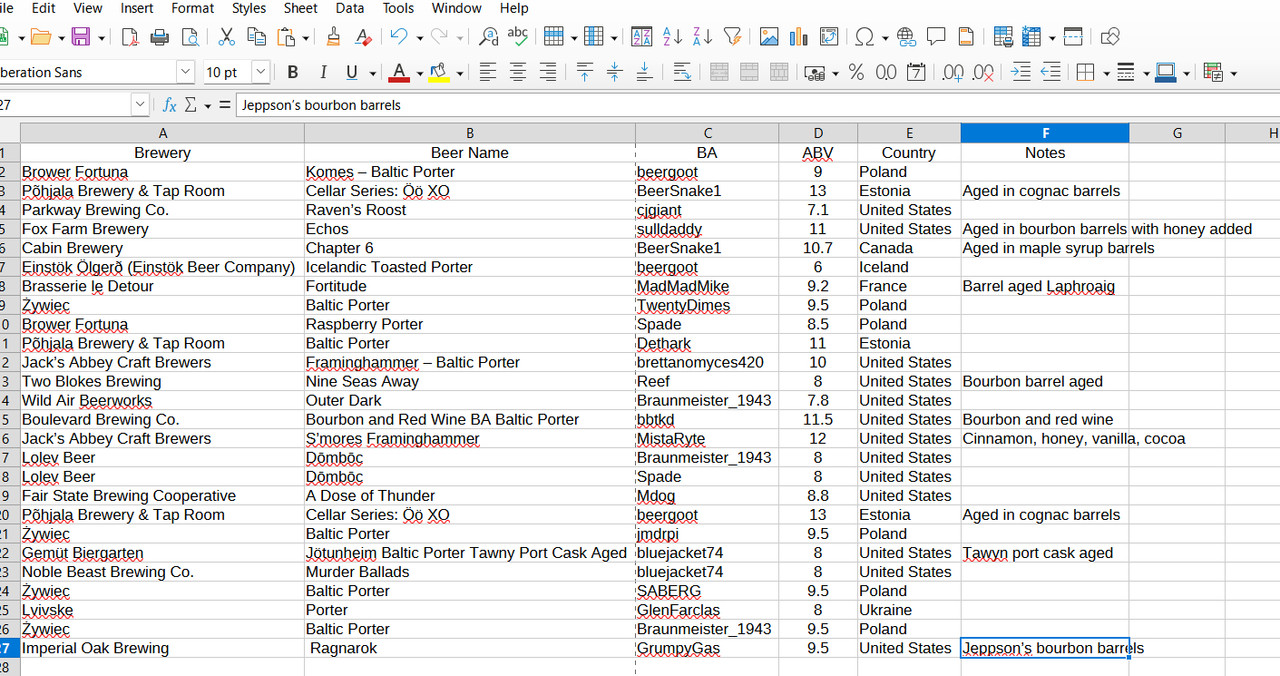Open Find & Replace
This screenshot has width=1280, height=676.
click(x=488, y=37)
